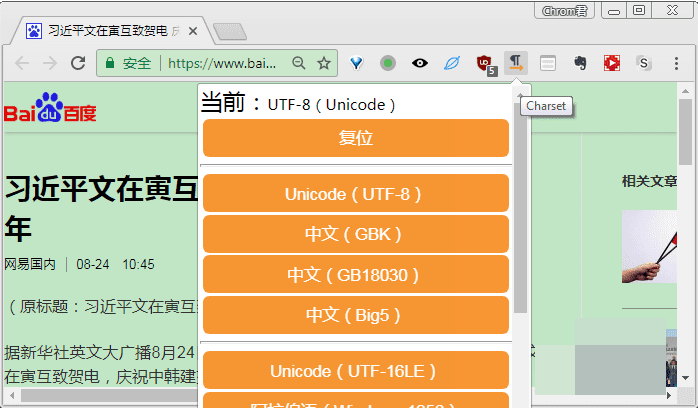Select Unicode (UTF-16LE) encoding
This screenshot has height=408, width=698.
(356, 370)
